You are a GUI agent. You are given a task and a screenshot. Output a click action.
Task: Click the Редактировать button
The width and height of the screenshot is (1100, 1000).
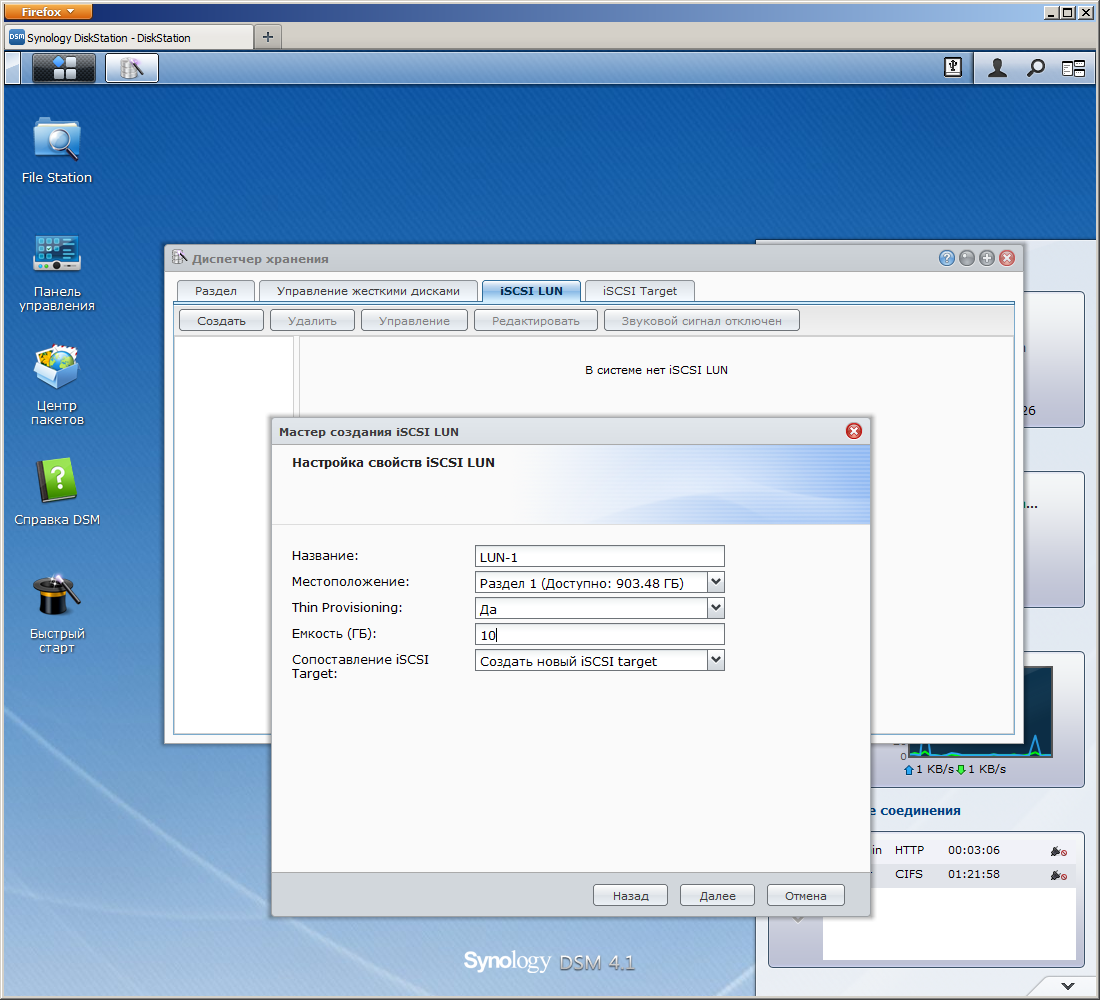point(536,321)
